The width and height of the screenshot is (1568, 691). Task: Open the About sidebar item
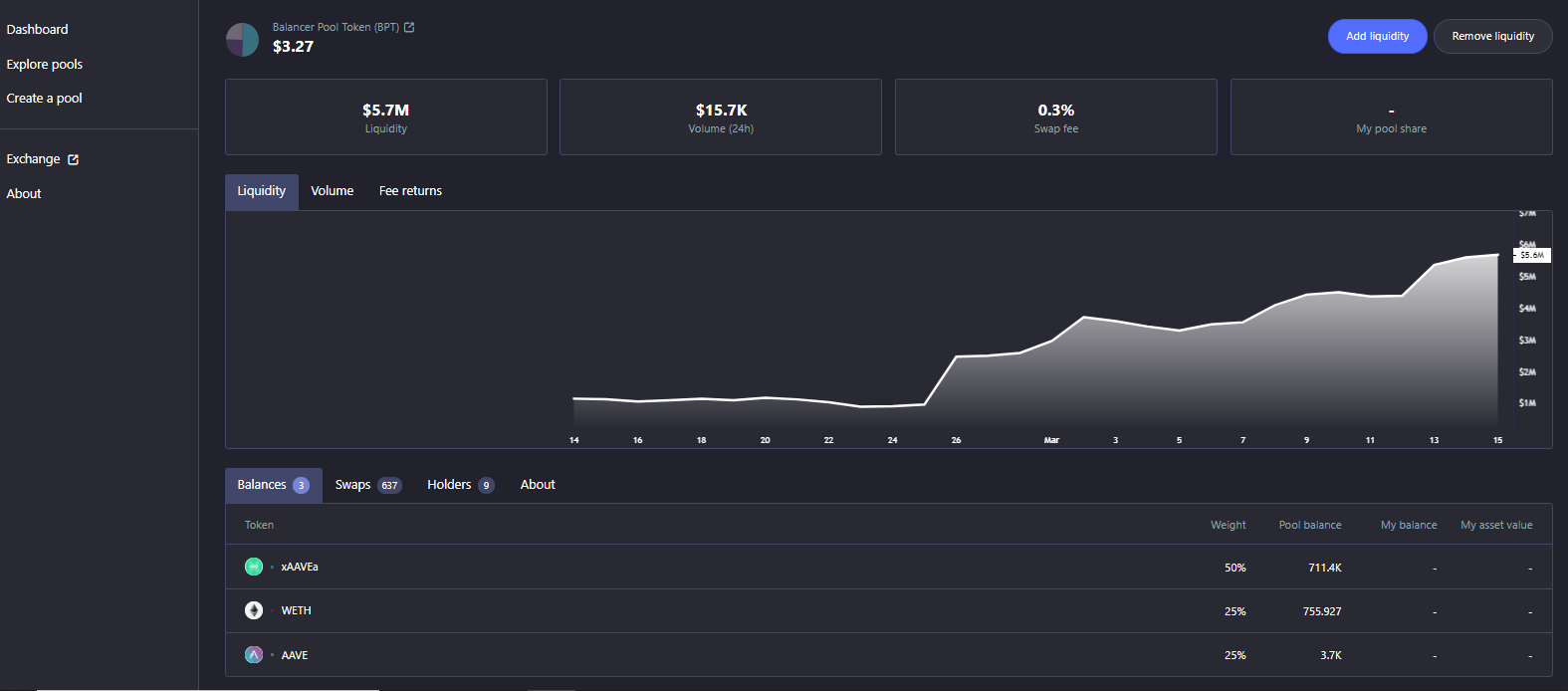[x=24, y=193]
